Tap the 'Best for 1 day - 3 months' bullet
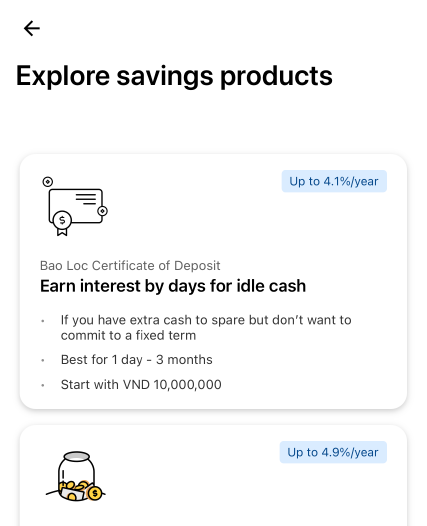The height and width of the screenshot is (526, 427). pos(137,360)
